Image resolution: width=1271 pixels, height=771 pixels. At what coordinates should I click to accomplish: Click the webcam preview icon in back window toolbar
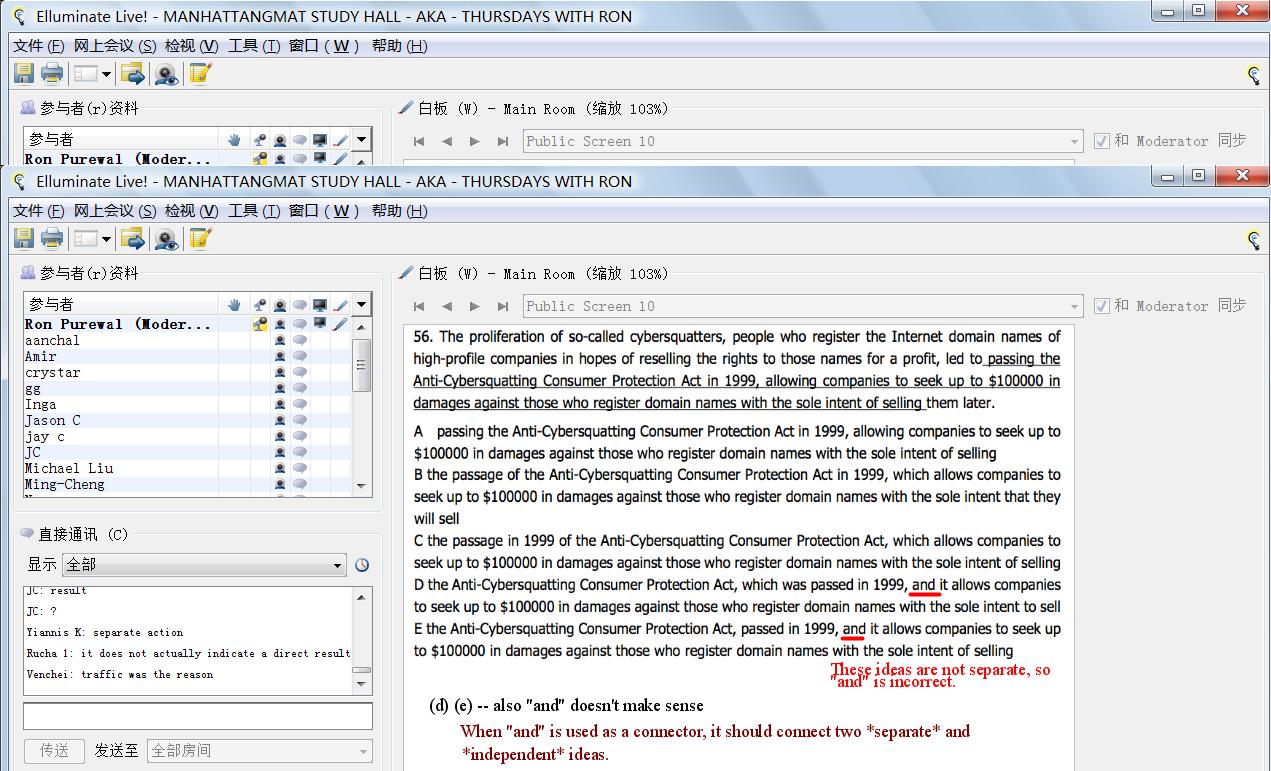click(166, 73)
